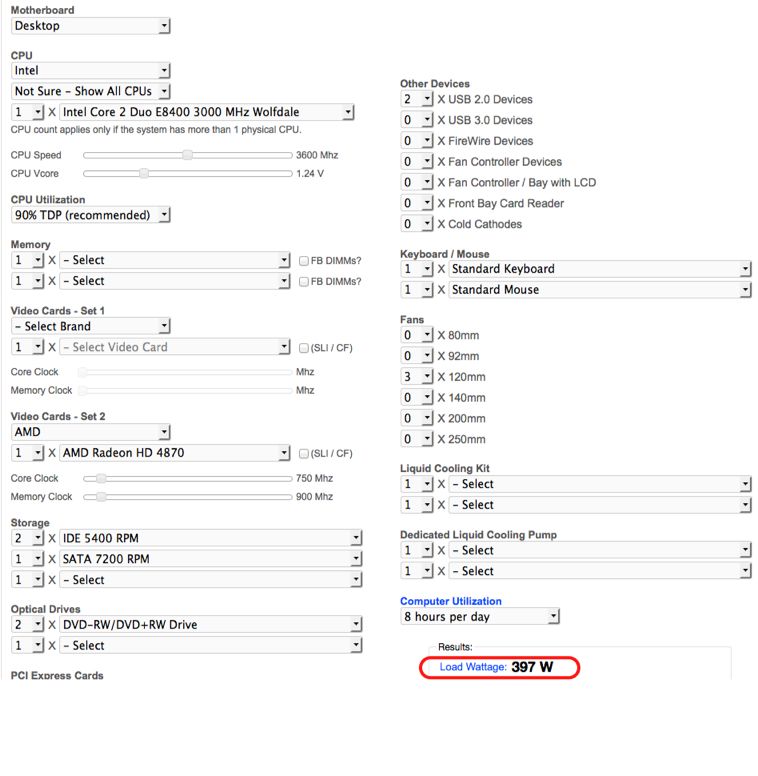Click the CPU Speed slider handle
The width and height of the screenshot is (758, 776).
[x=188, y=155]
